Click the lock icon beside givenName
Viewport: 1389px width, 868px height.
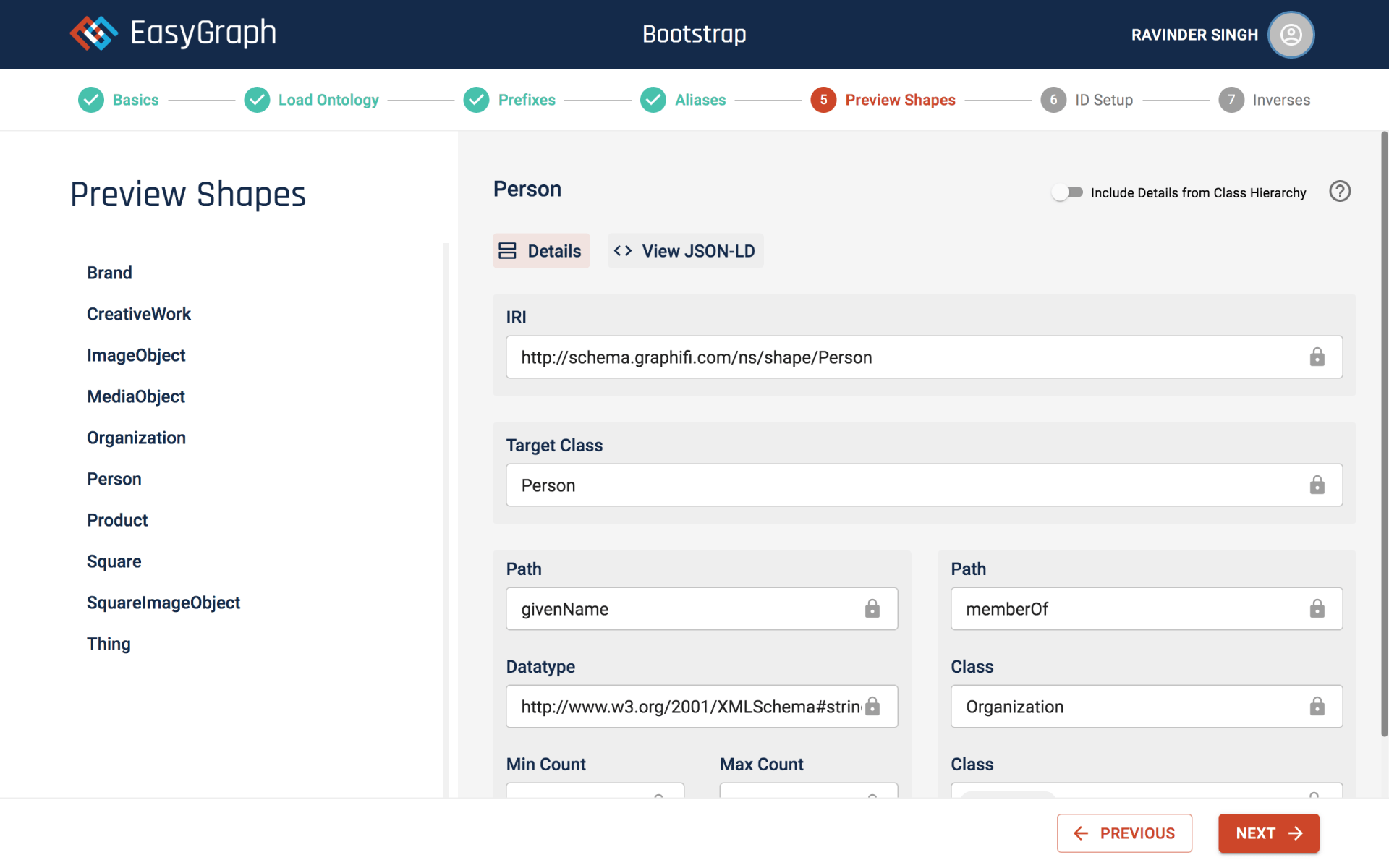[872, 609]
